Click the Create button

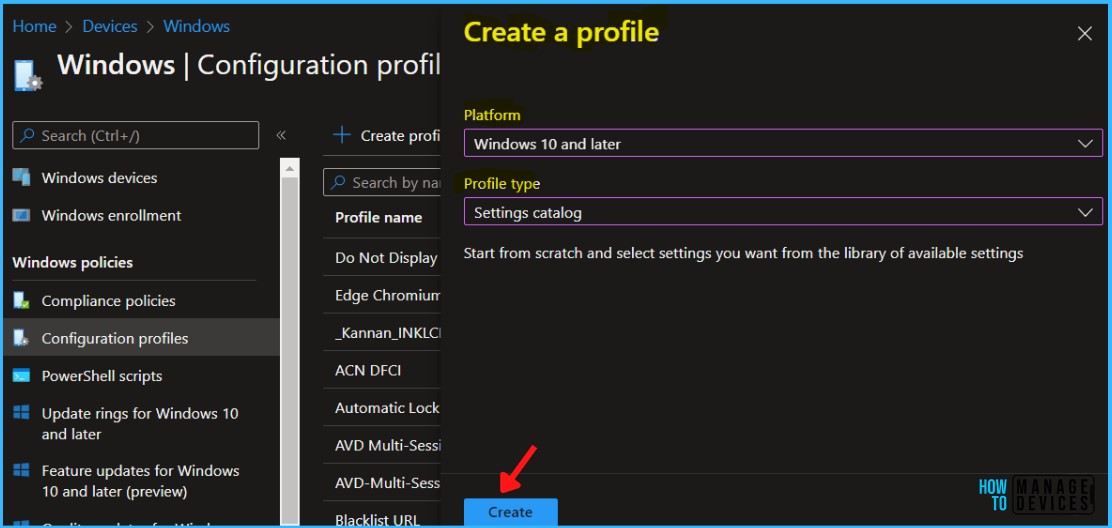coord(511,512)
